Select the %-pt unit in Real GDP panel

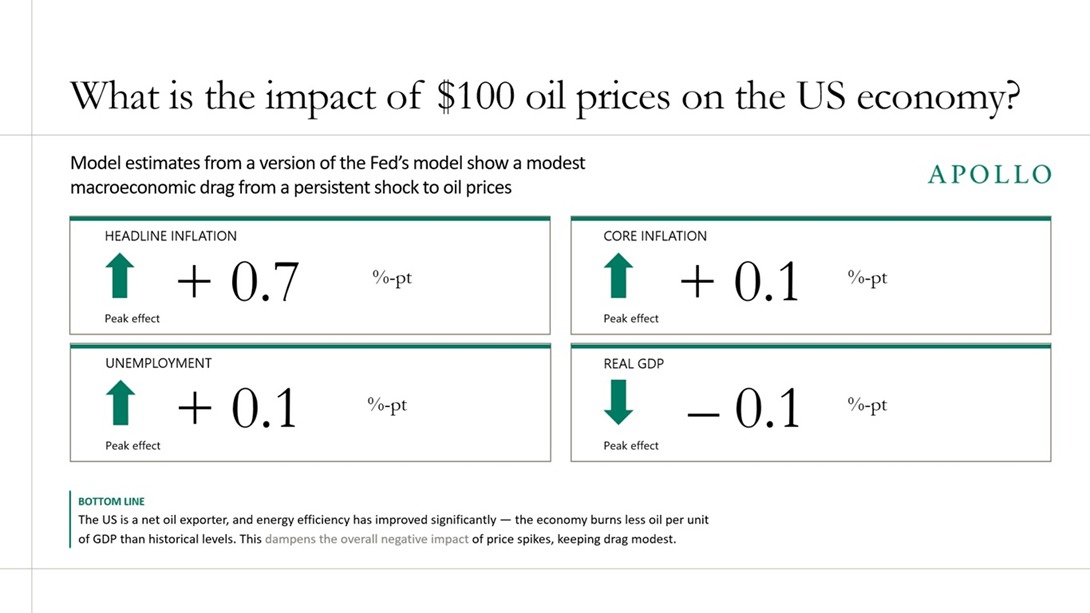865,405
